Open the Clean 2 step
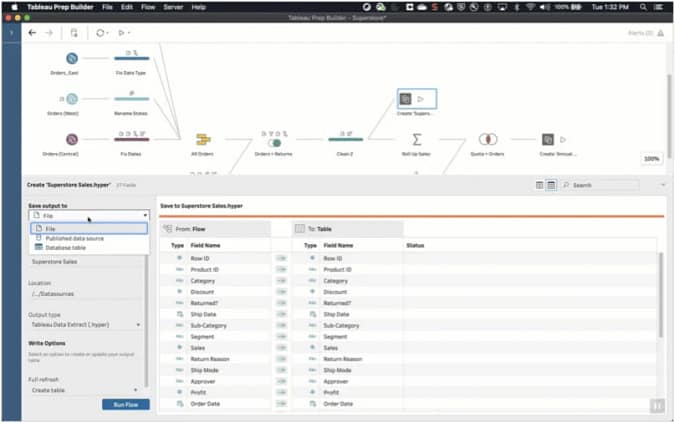 coord(345,139)
